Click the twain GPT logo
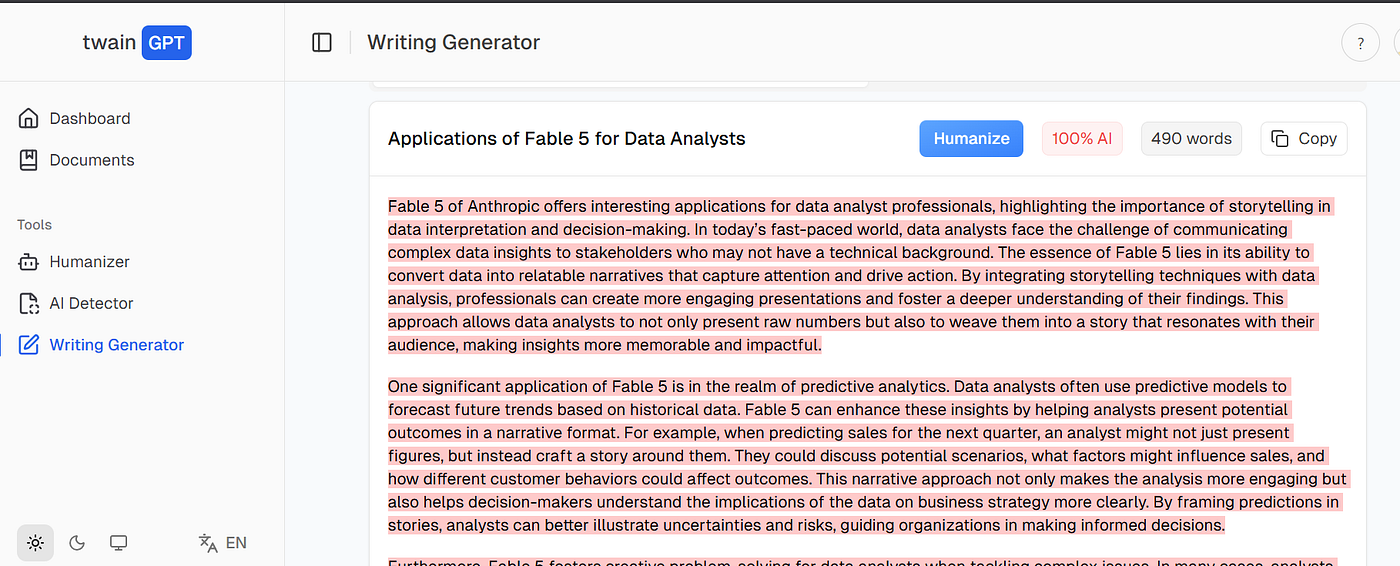Screen dimensions: 1400x566 [137, 43]
